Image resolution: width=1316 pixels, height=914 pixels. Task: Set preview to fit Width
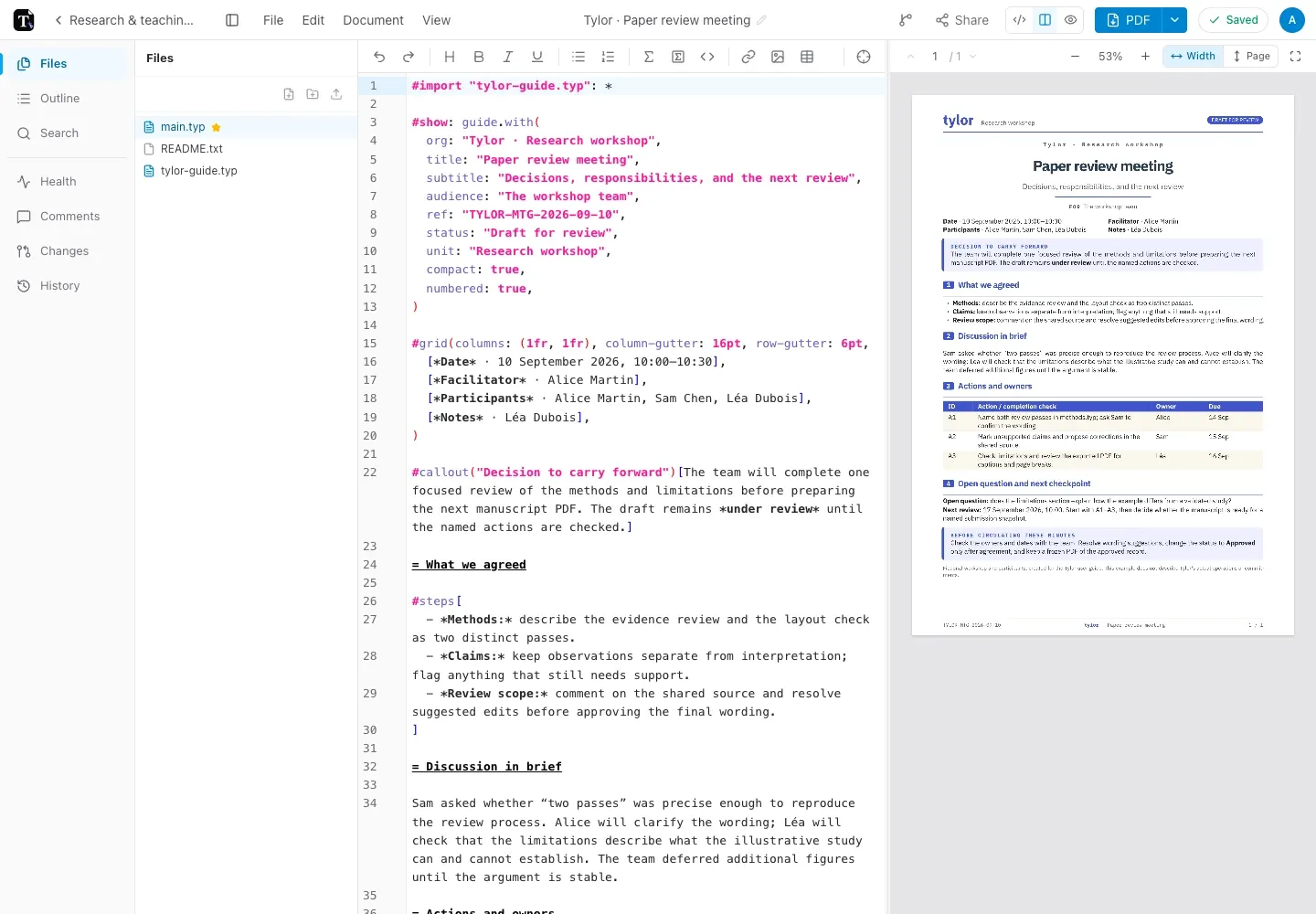[x=1194, y=56]
